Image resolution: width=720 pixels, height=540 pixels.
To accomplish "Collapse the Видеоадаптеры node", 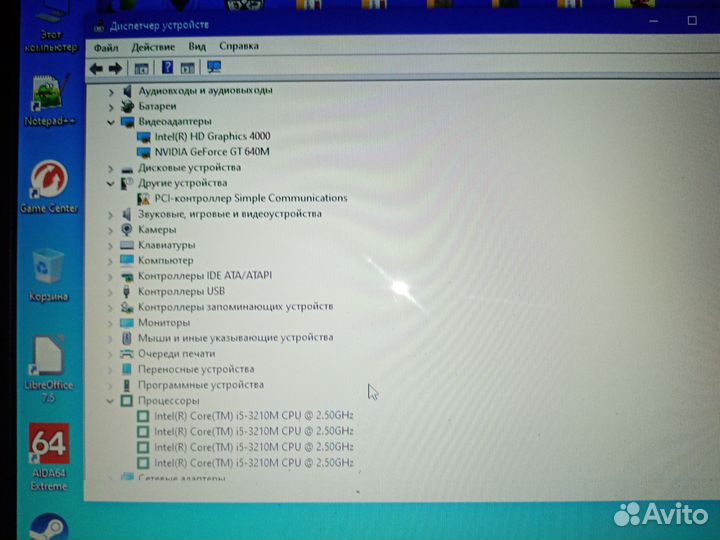I will [111, 123].
